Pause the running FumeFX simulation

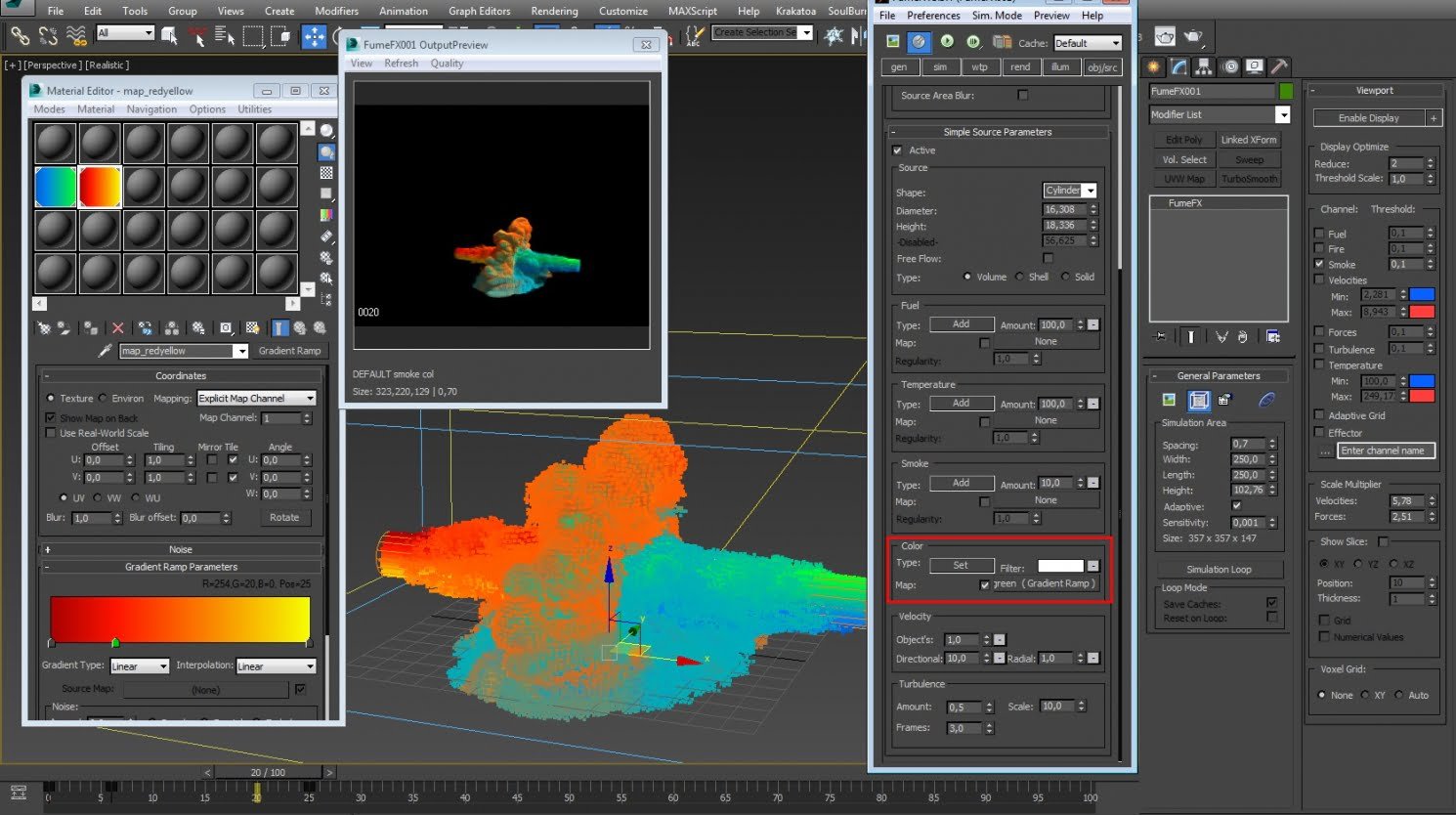click(x=973, y=42)
